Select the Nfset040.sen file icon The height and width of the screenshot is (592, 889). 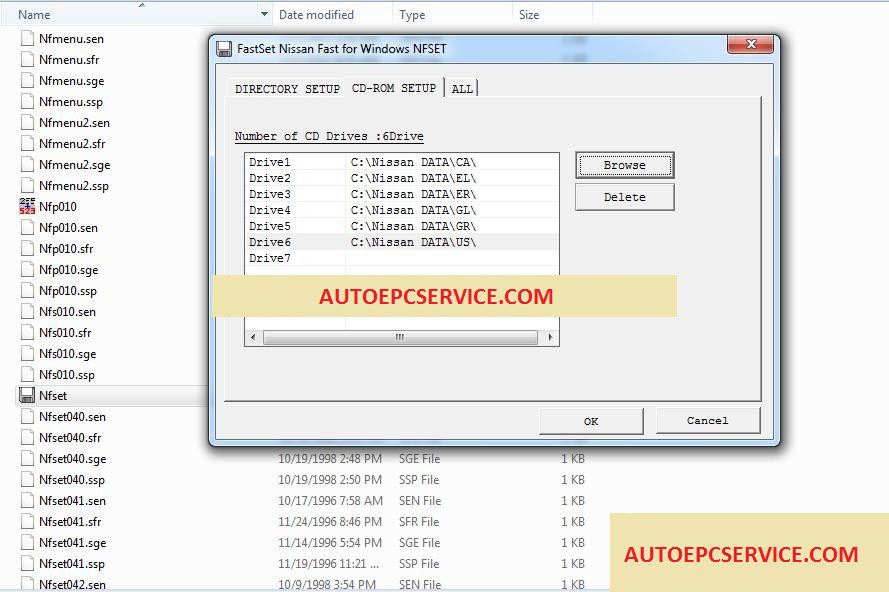click(x=27, y=416)
